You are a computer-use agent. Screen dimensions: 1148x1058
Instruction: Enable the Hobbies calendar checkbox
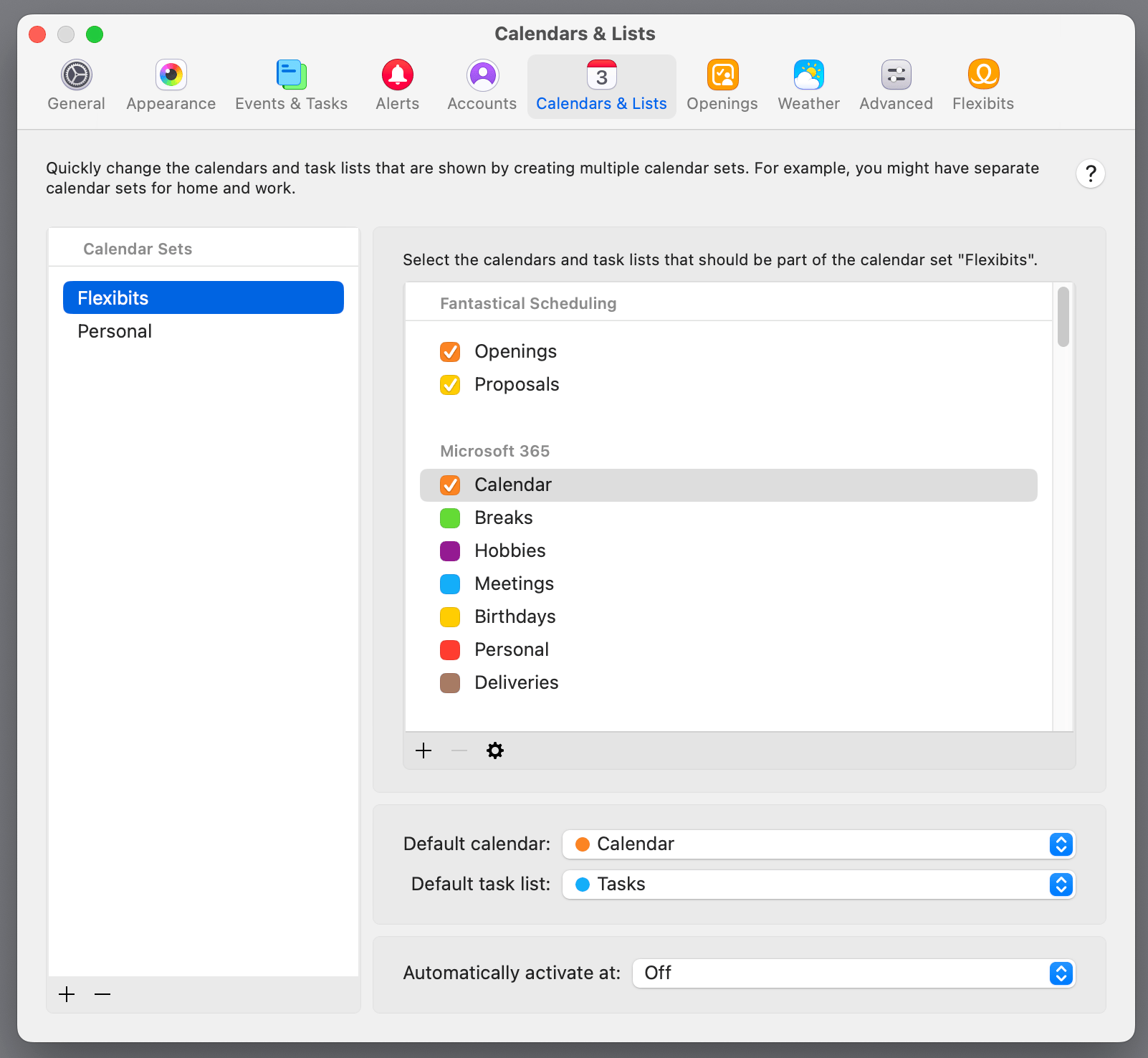pos(450,551)
